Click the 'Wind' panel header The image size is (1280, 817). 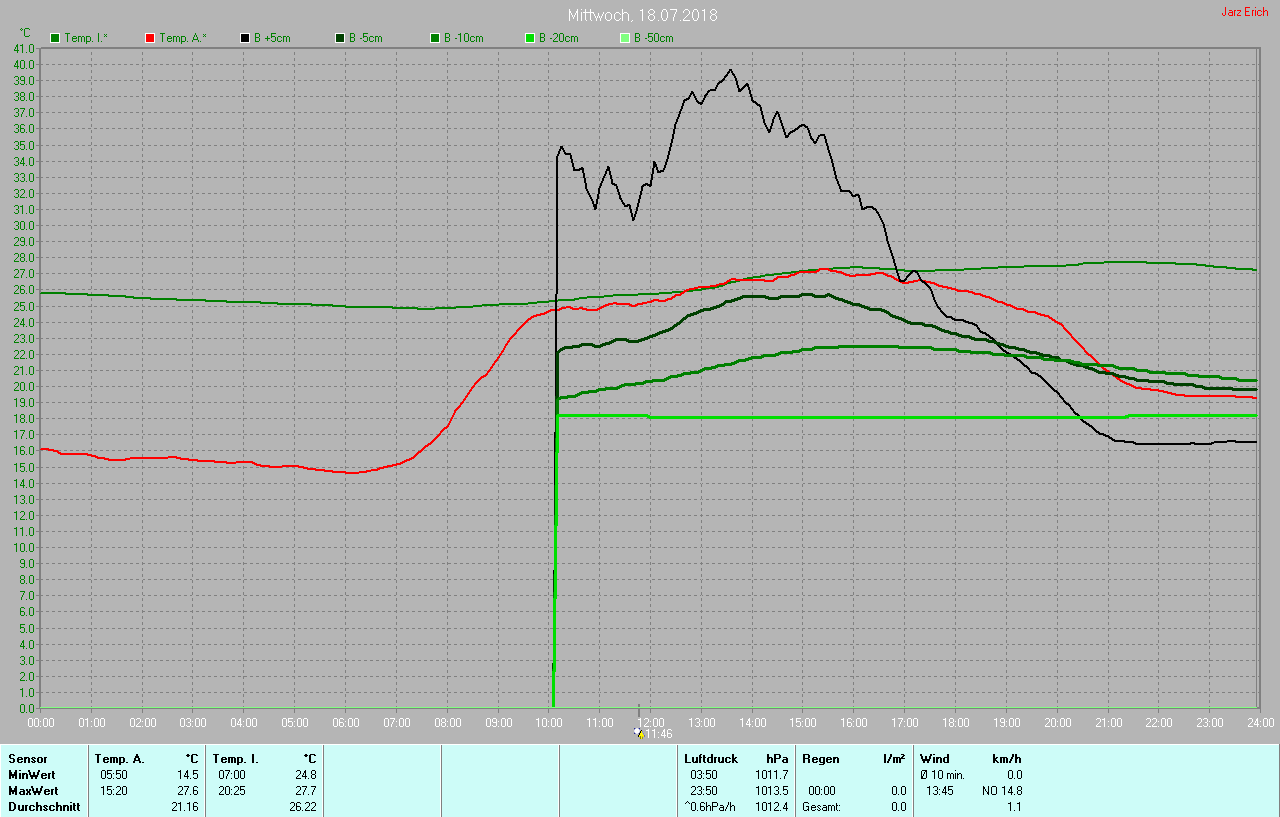coord(934,759)
